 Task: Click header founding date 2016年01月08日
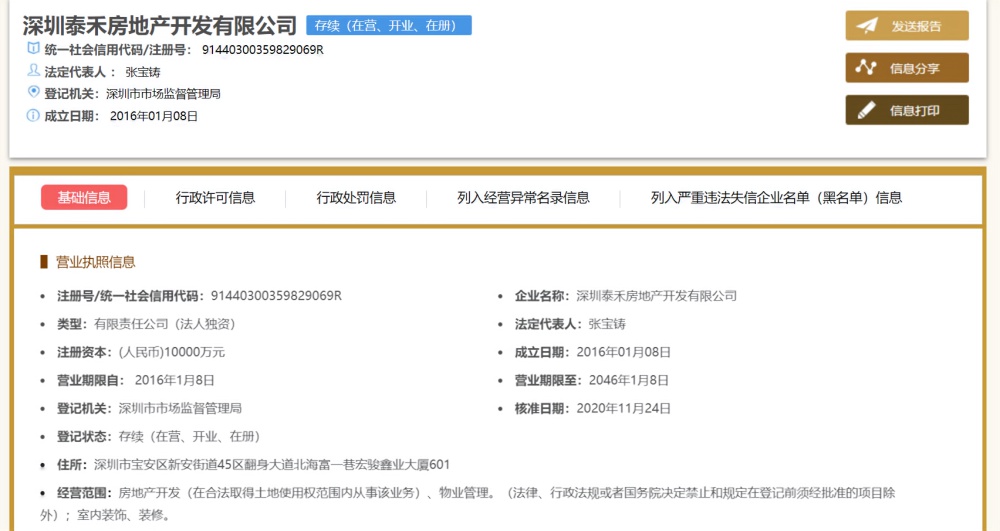coord(154,116)
